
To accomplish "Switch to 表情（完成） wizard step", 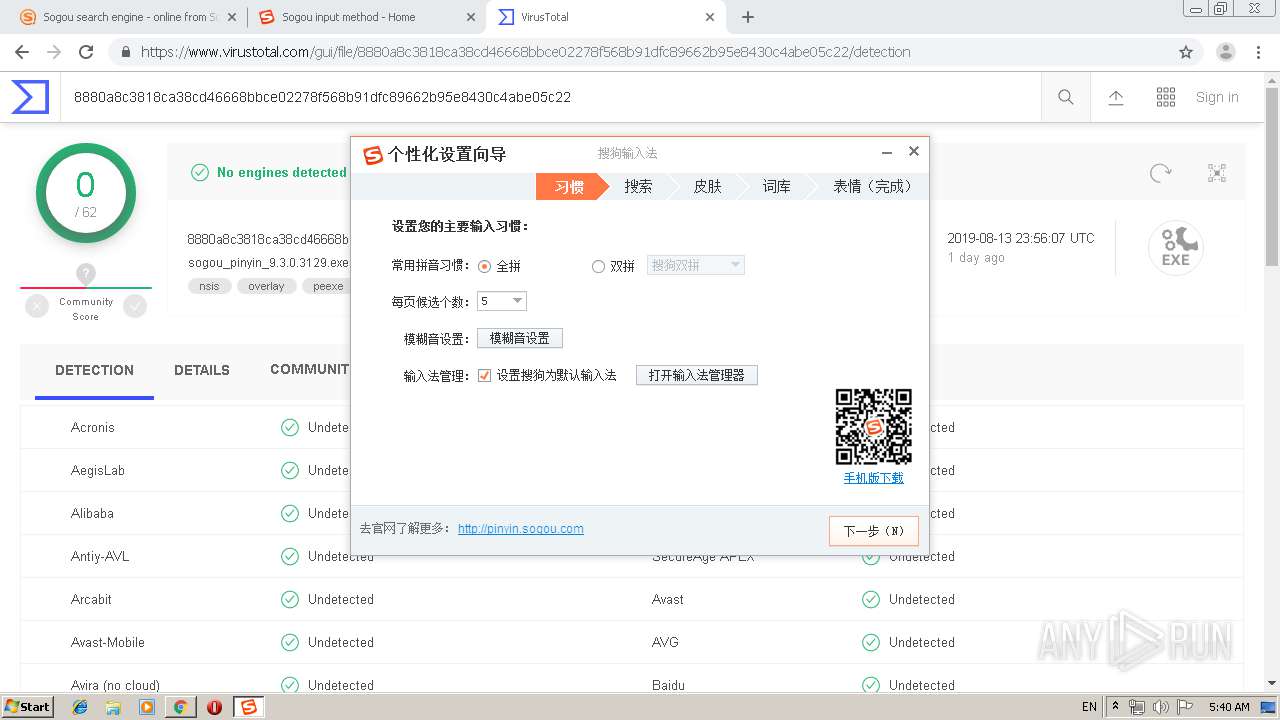I will pyautogui.click(x=872, y=187).
